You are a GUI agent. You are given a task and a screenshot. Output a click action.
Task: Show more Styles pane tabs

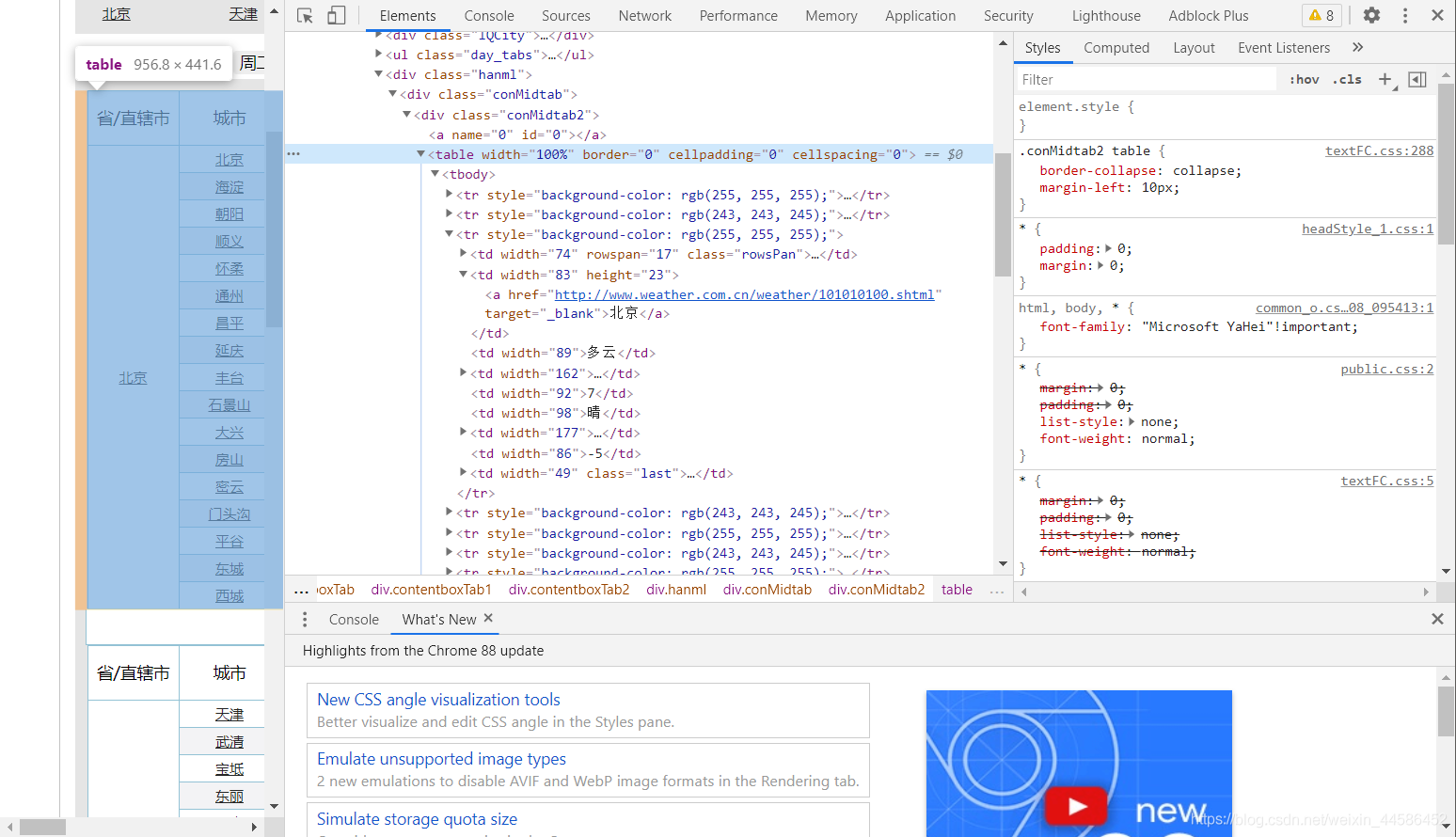(x=1357, y=47)
